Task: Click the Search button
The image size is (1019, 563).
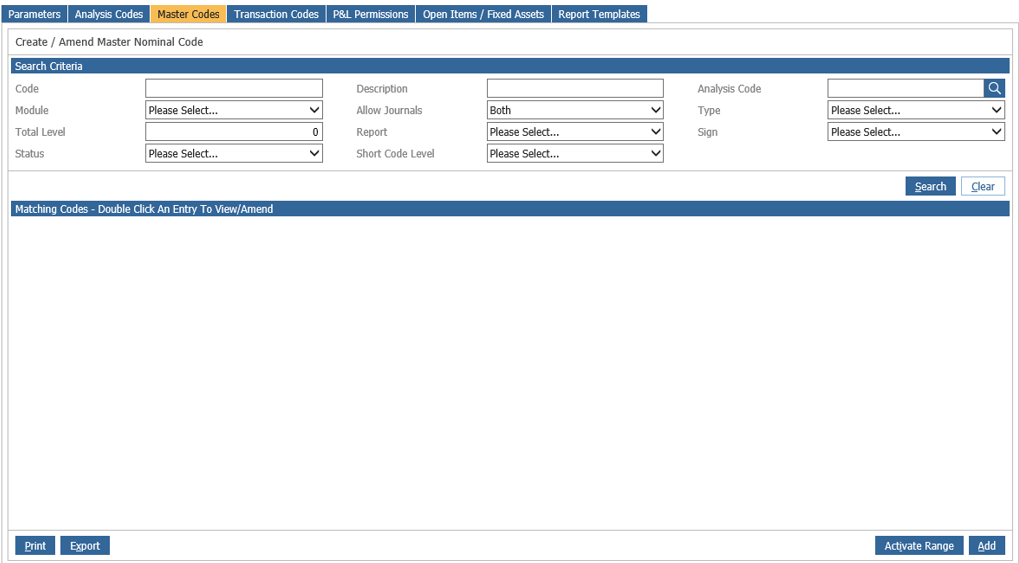Action: 931,187
